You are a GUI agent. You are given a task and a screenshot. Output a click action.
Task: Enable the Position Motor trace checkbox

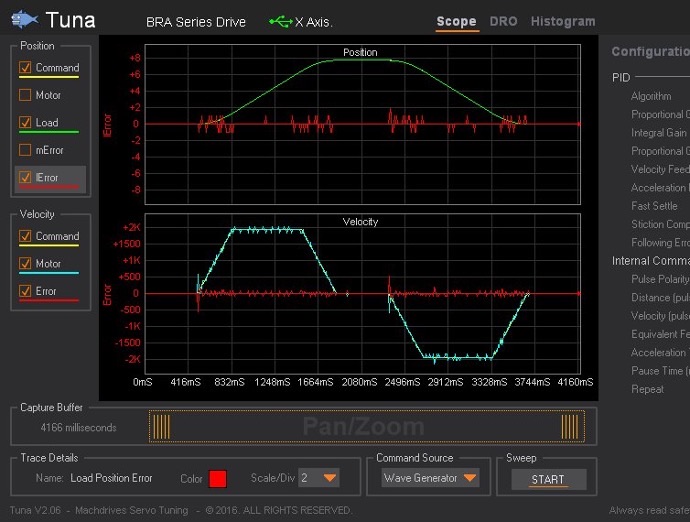pyautogui.click(x=25, y=95)
